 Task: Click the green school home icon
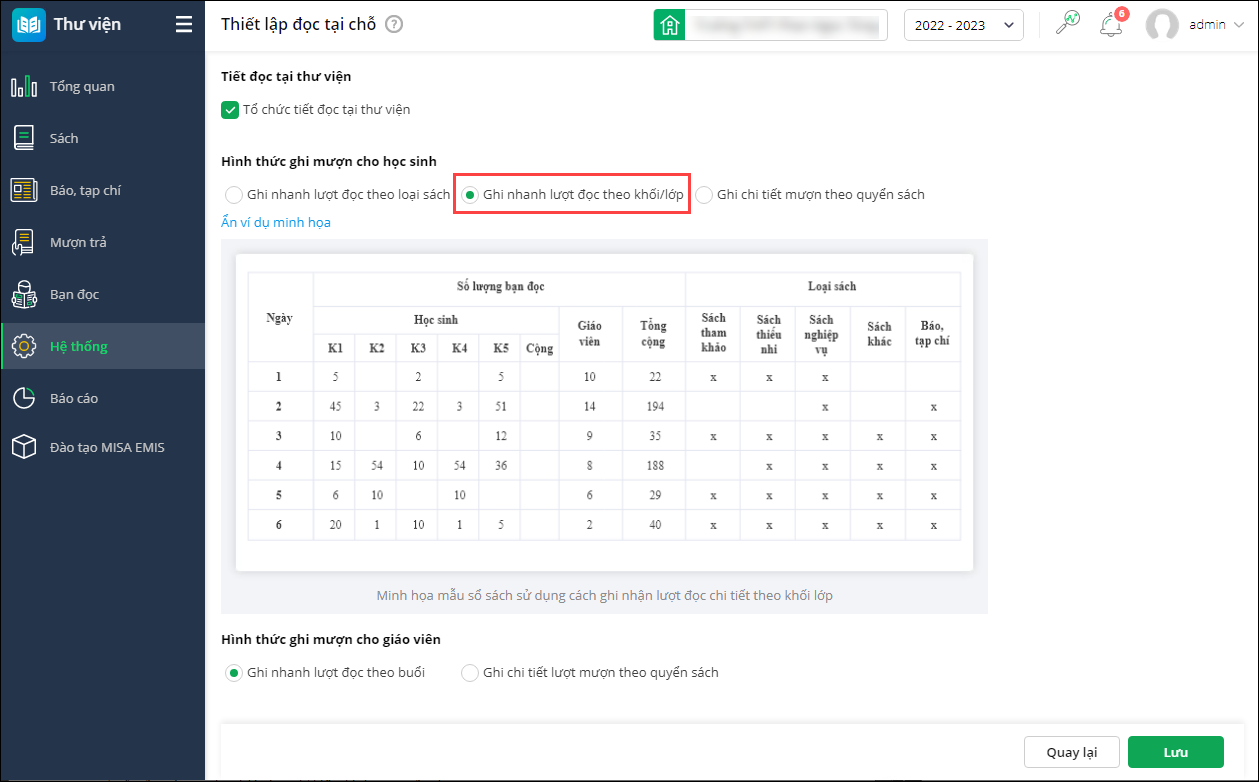(669, 25)
